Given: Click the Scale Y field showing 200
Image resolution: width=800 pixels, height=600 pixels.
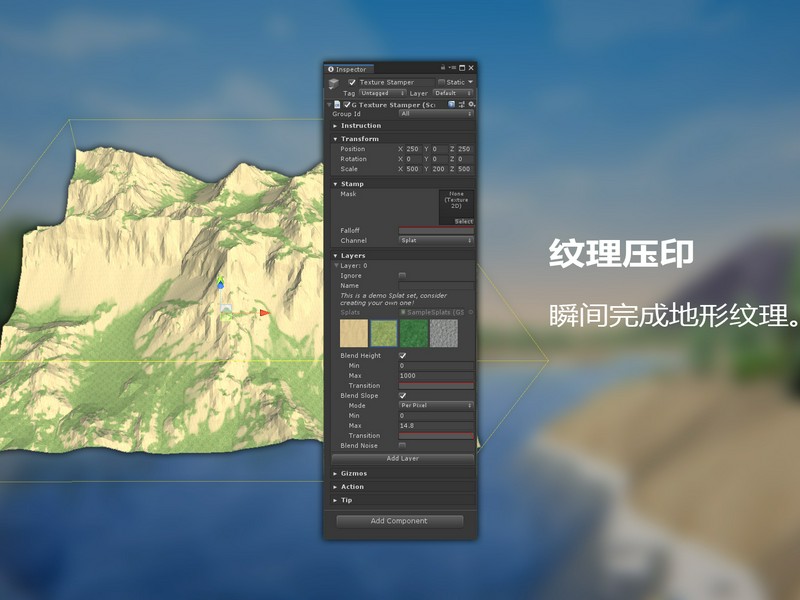Looking at the screenshot, I should coord(439,169).
